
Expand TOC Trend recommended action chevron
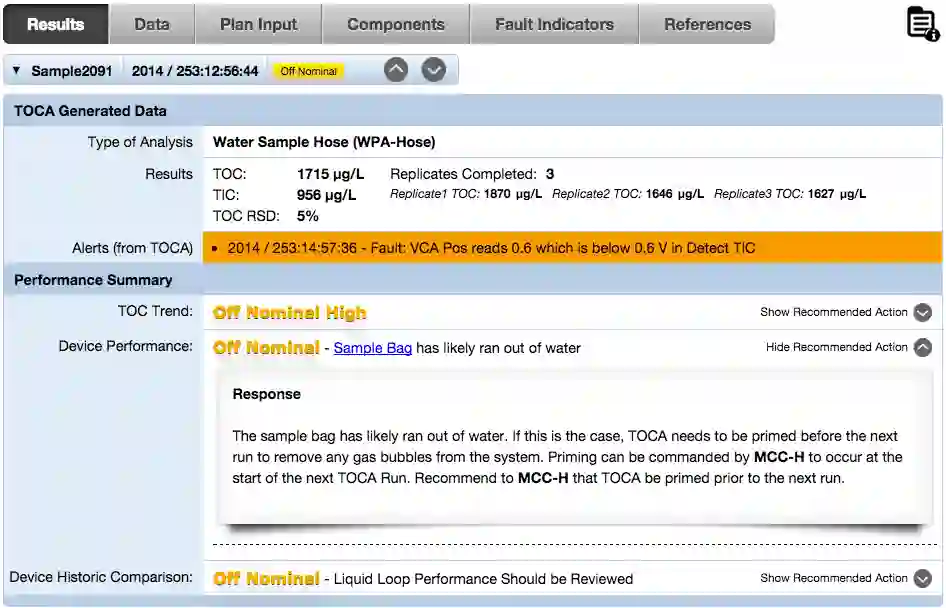click(922, 312)
